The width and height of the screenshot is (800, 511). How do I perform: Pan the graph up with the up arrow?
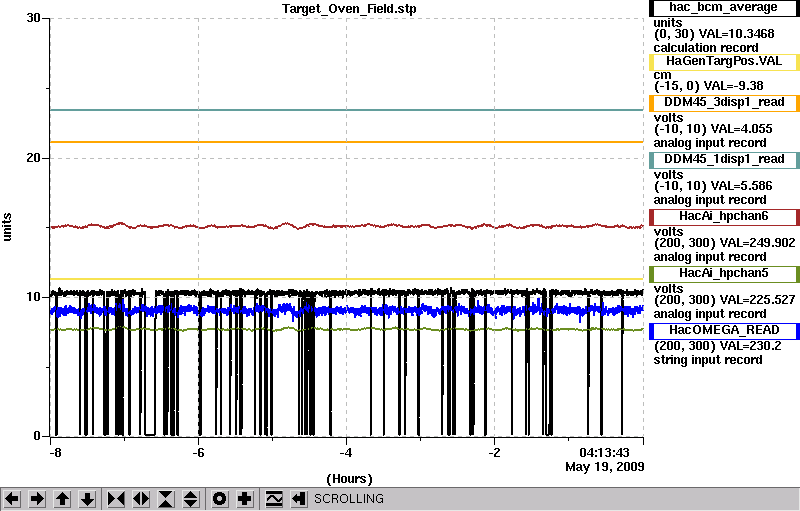62,498
